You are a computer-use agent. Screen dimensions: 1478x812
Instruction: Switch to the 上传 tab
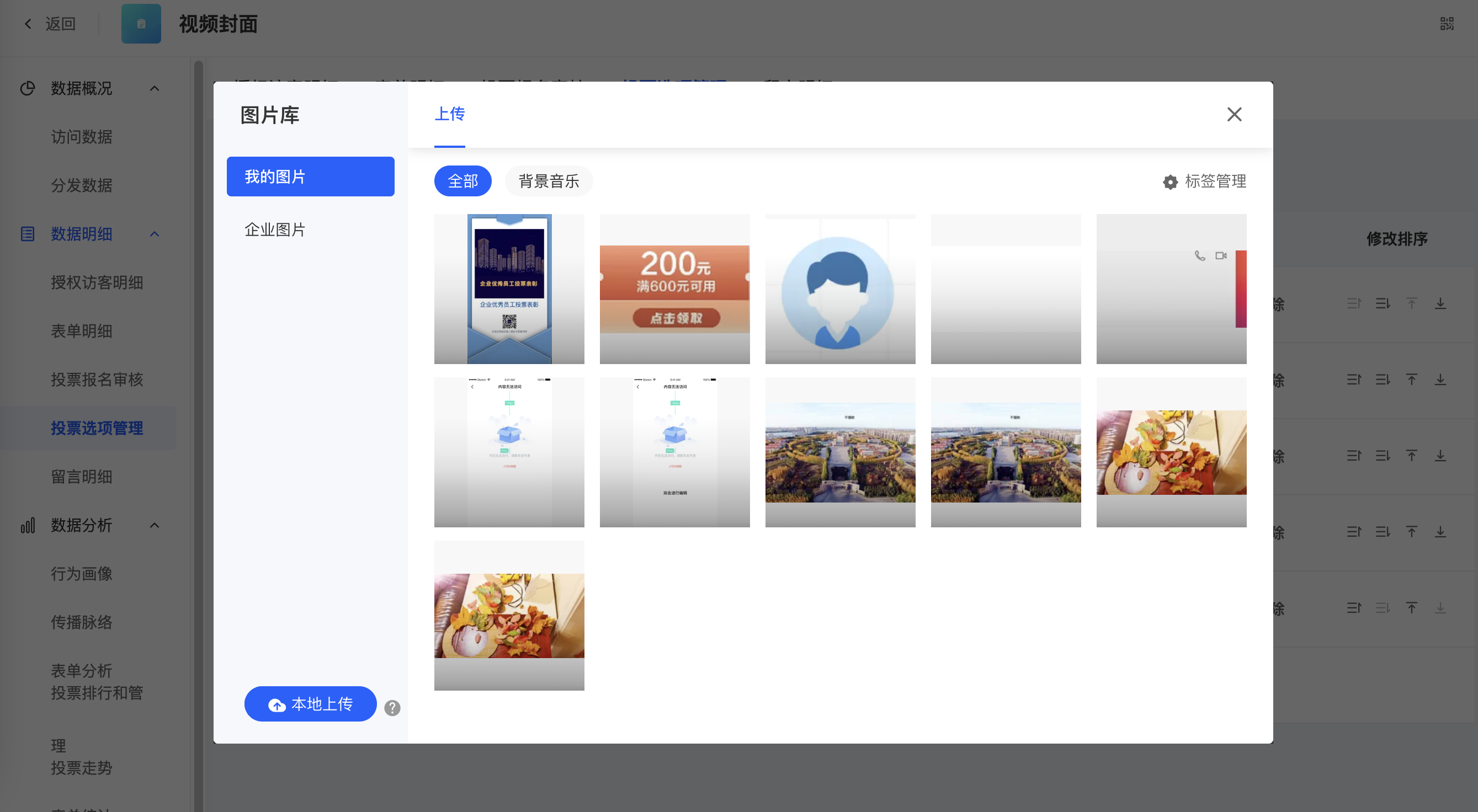[x=450, y=114]
